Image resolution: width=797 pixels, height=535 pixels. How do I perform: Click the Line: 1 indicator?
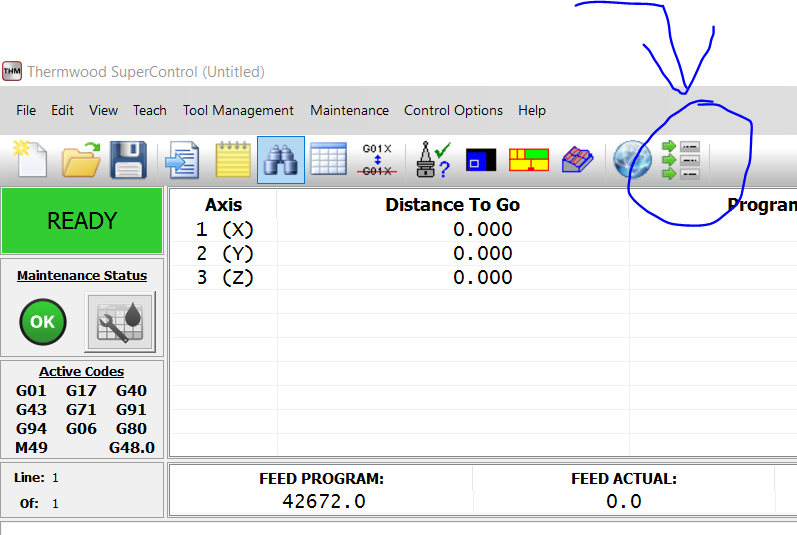click(x=36, y=478)
